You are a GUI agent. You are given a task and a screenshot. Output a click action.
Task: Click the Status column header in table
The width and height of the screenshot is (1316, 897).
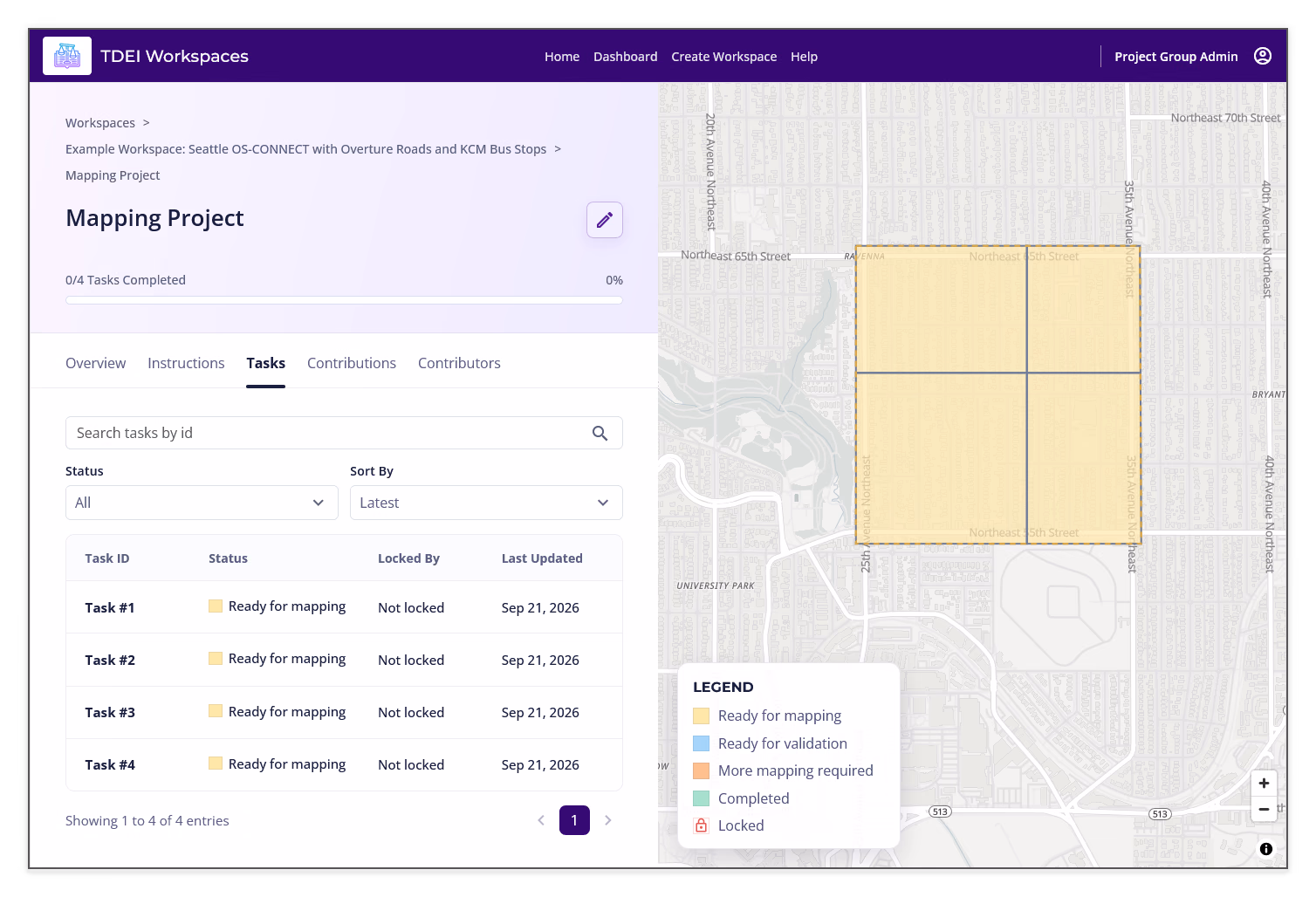[228, 558]
